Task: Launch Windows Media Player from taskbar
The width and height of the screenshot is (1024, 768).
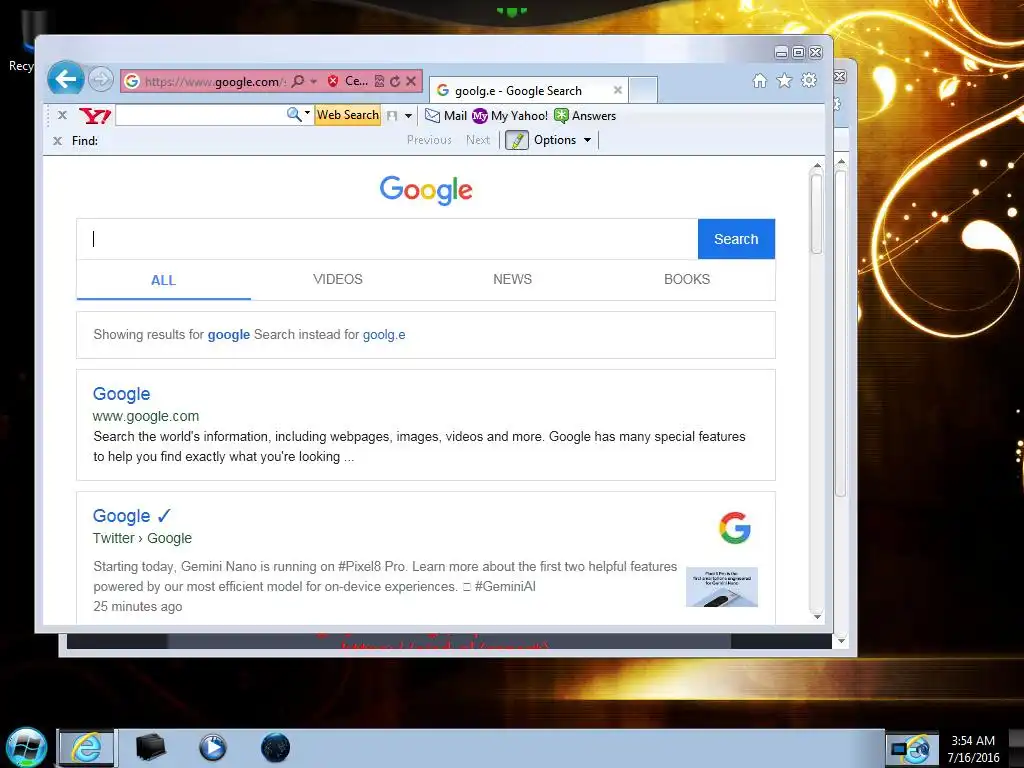Action: 212,748
